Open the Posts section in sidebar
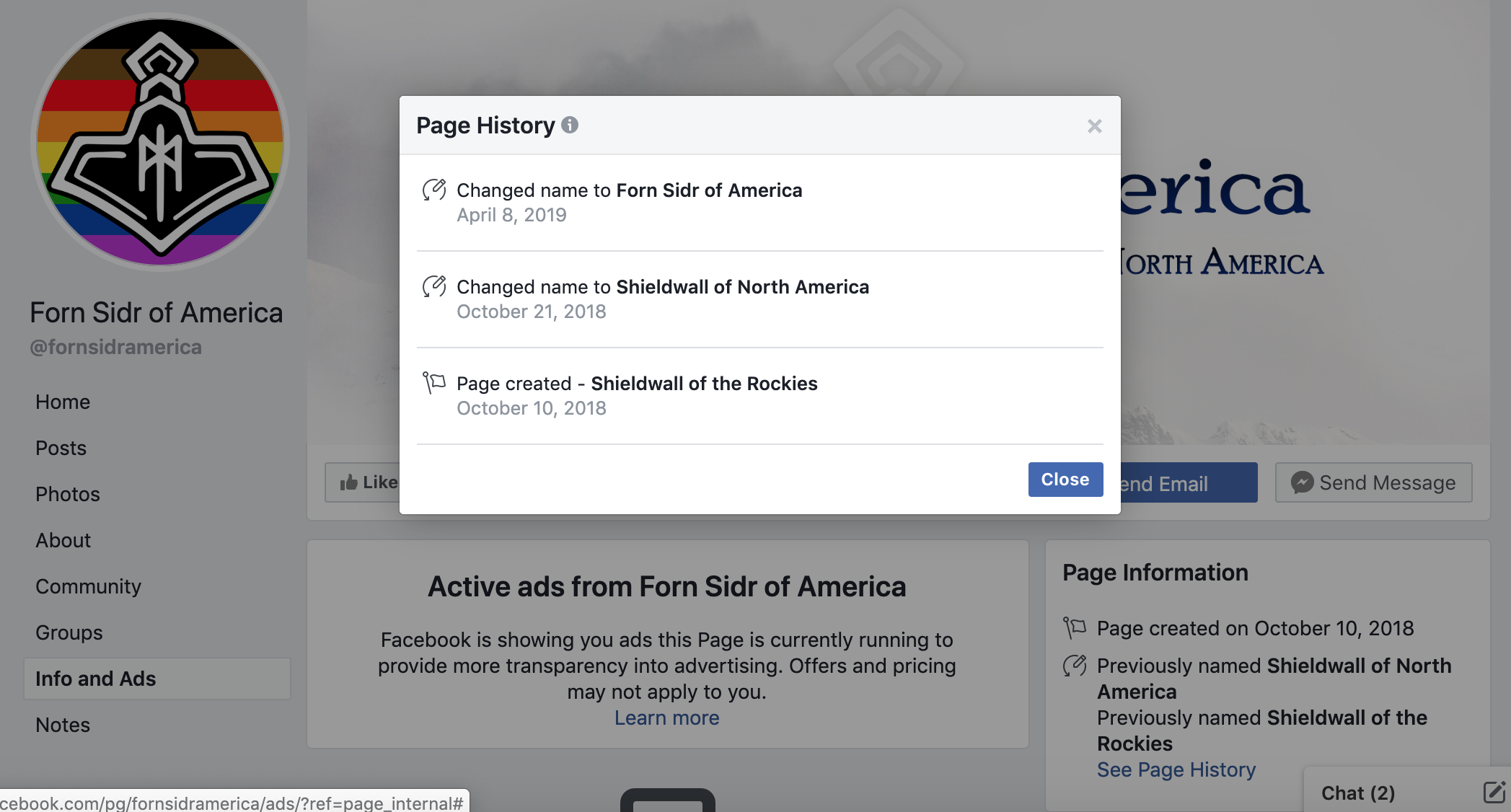The height and width of the screenshot is (812, 1511). [61, 448]
